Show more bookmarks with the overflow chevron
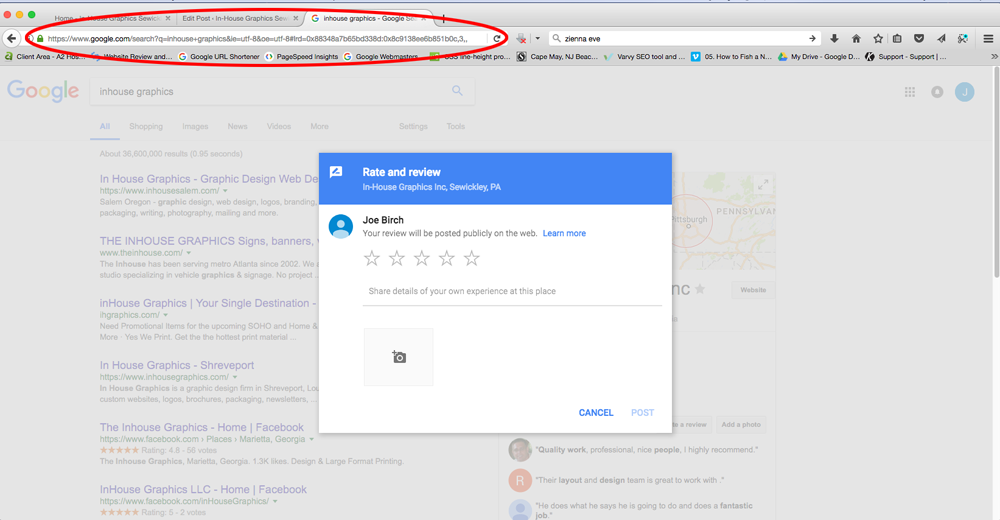1000x520 pixels. click(x=994, y=57)
